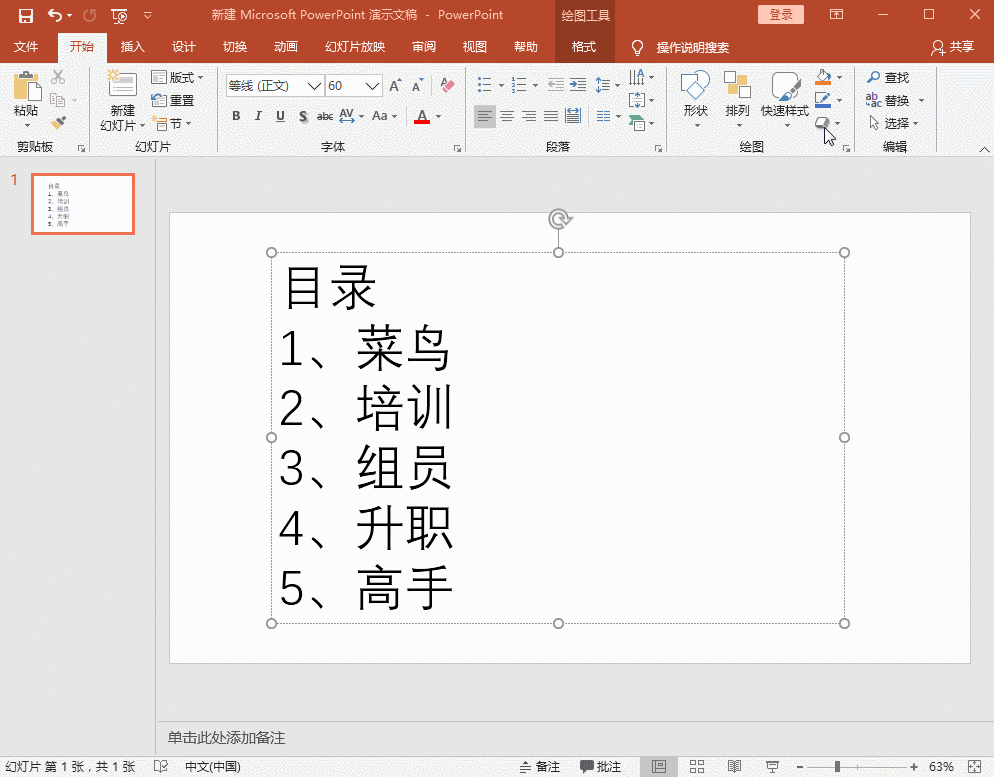Add text shadow formatting
994x777 pixels.
pos(302,116)
